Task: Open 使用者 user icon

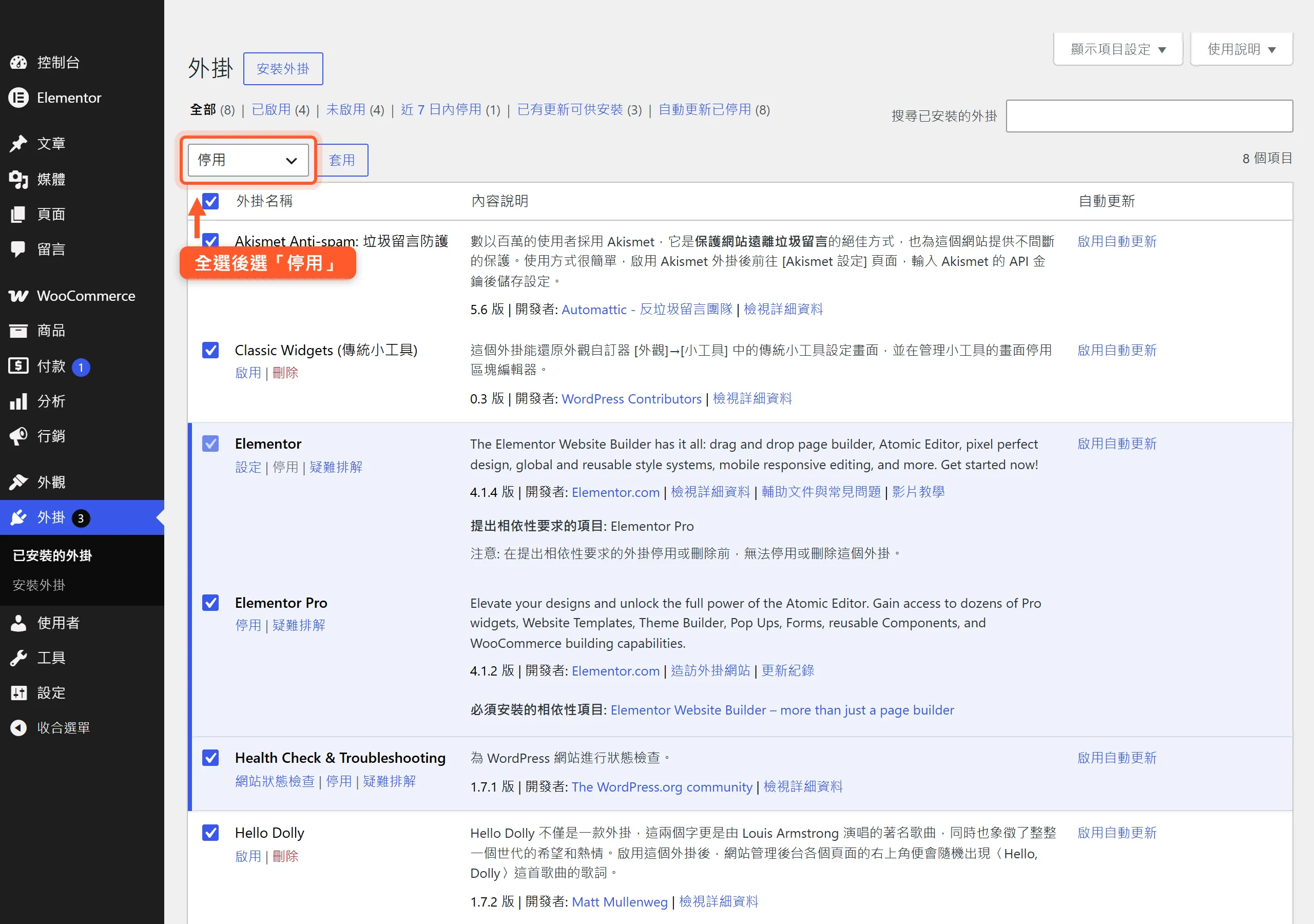Action: [x=18, y=623]
